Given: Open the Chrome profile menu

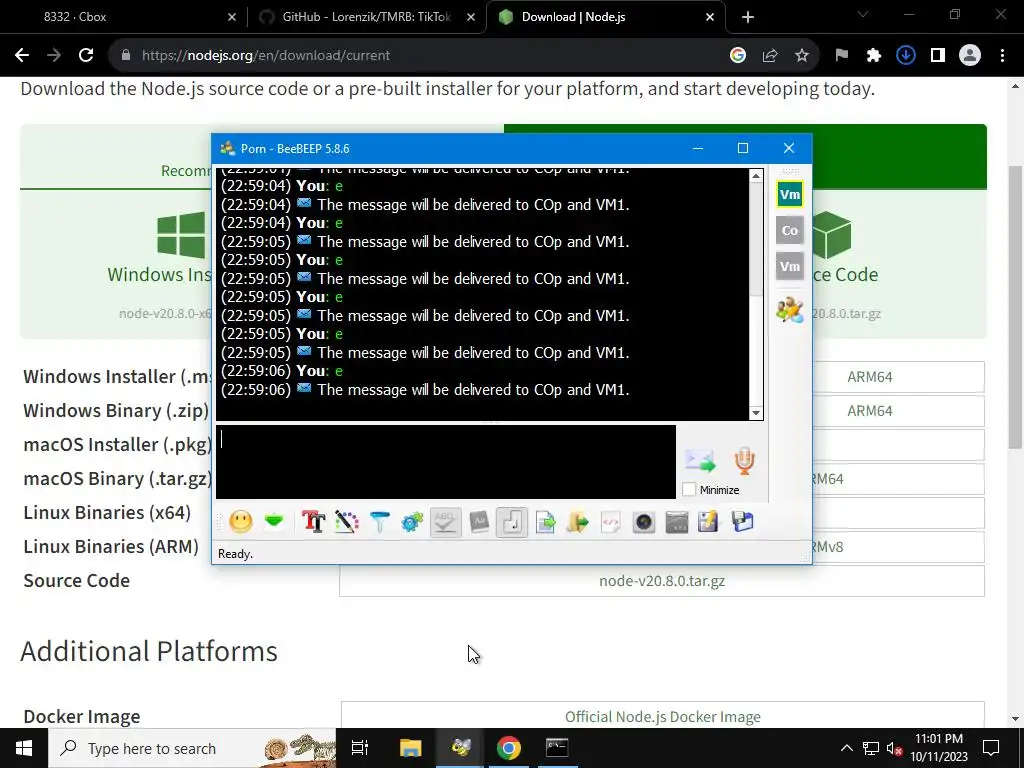Looking at the screenshot, I should (970, 56).
